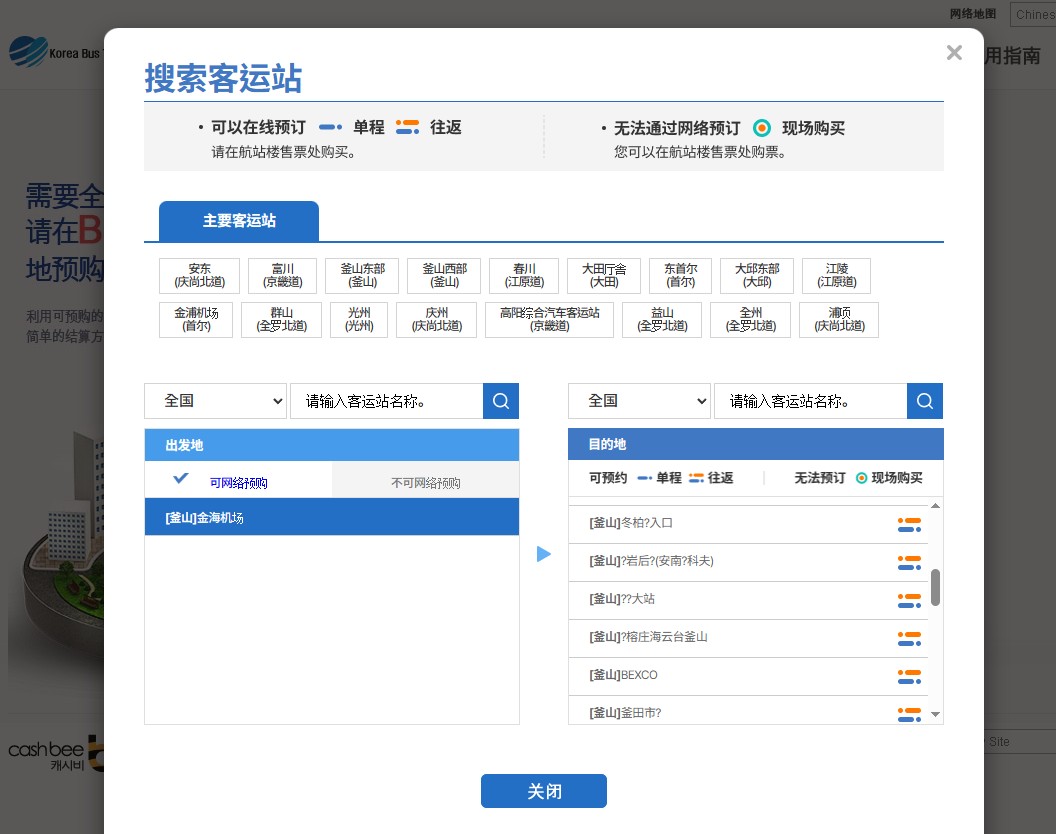
Task: Click the round-trip icon beside [釜山]釜田市
Action: click(909, 713)
